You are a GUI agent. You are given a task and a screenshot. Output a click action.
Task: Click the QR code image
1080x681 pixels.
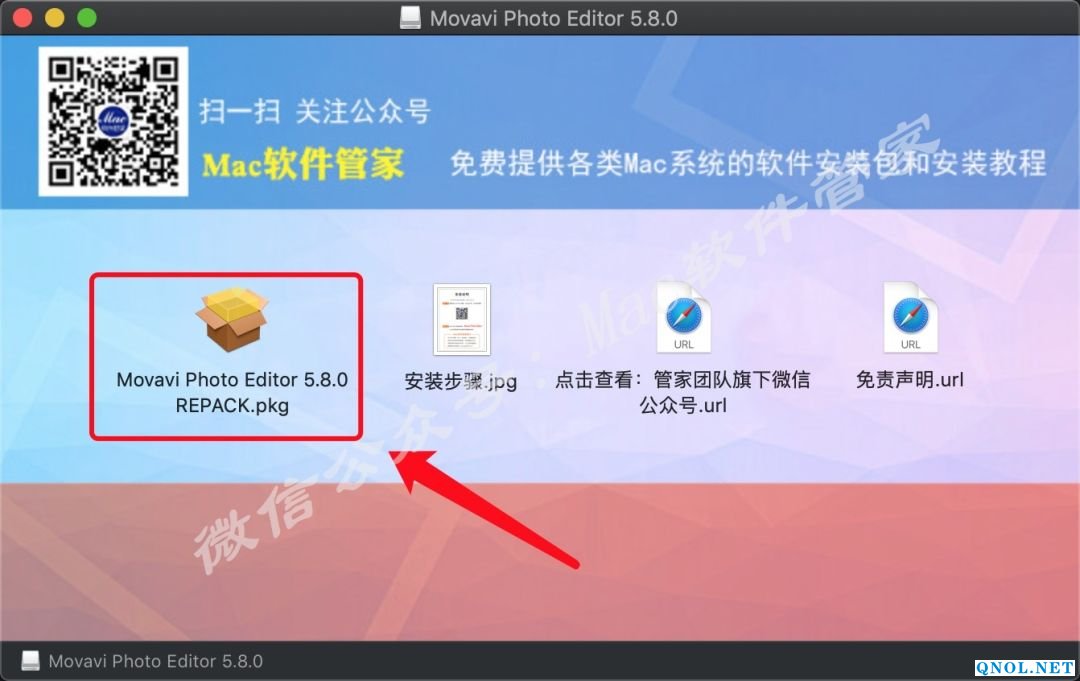(x=113, y=121)
